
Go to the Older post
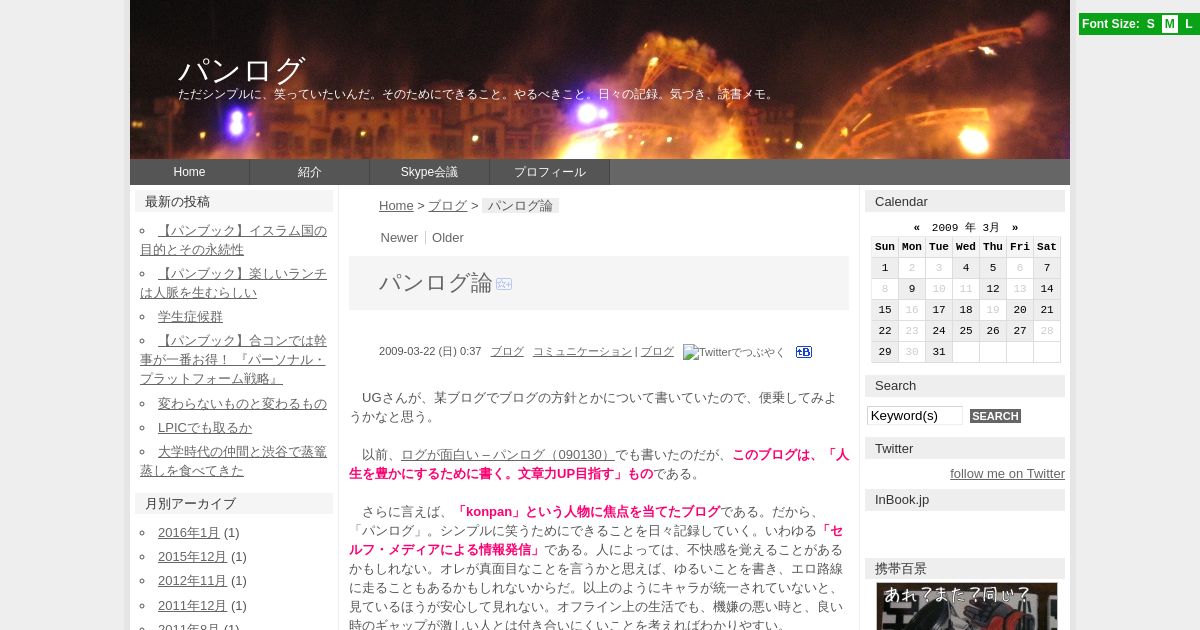point(448,237)
